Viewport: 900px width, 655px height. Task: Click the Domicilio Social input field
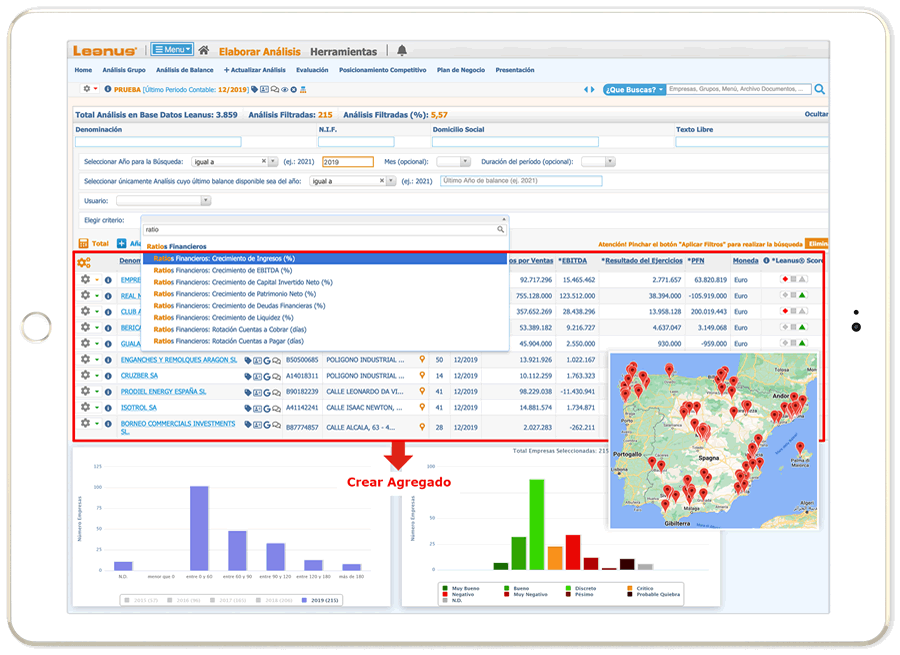(515, 142)
